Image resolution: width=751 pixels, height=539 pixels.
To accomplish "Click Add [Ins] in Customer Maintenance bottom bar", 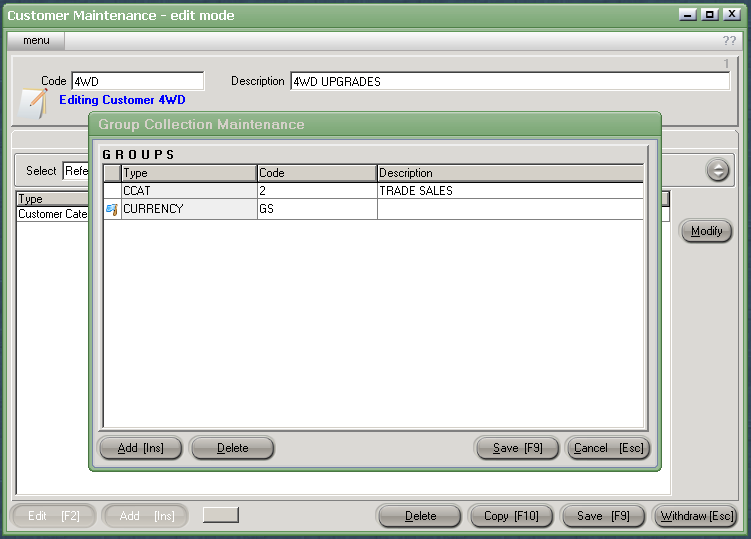I will coord(146,516).
